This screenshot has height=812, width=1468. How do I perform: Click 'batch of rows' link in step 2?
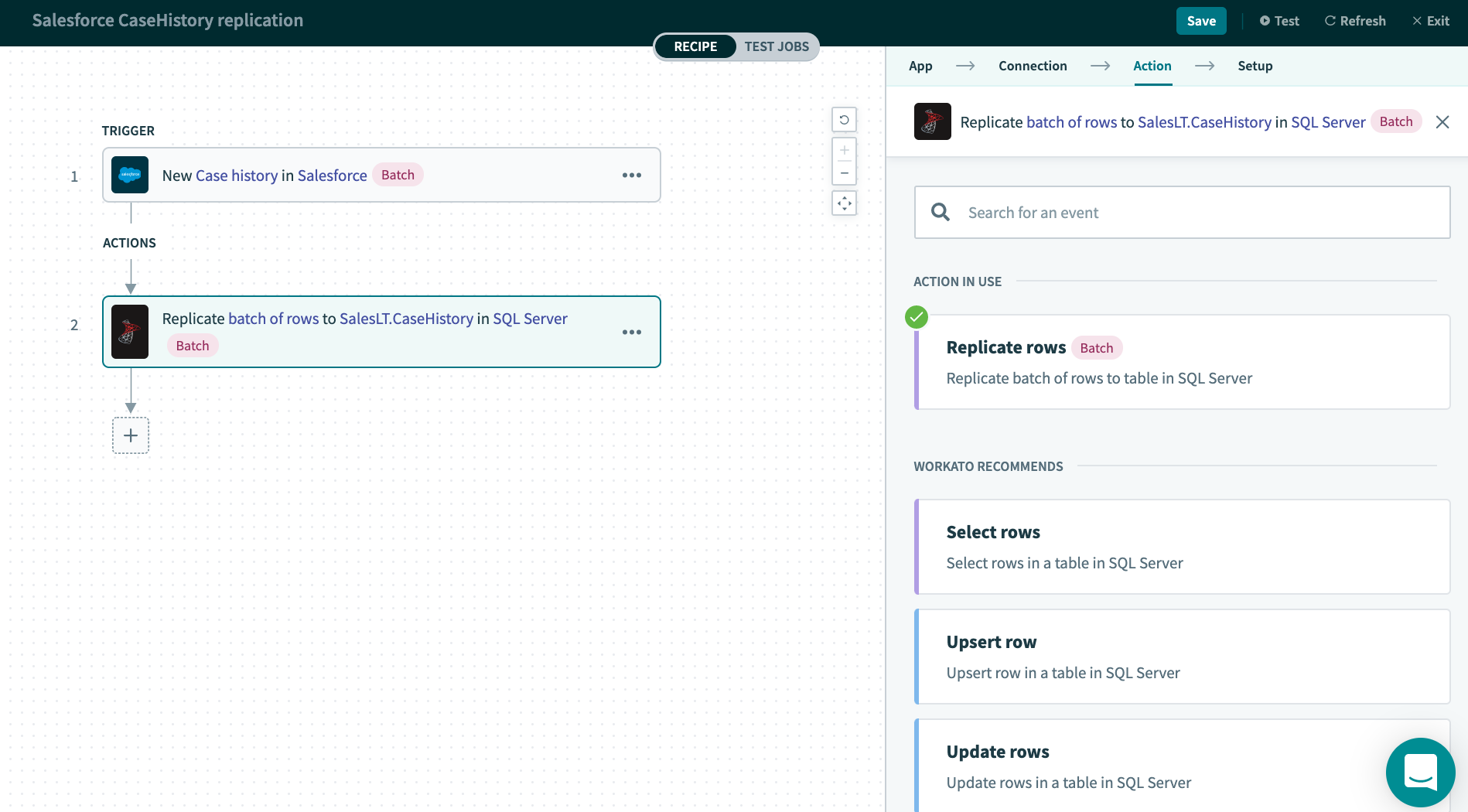coord(273,319)
